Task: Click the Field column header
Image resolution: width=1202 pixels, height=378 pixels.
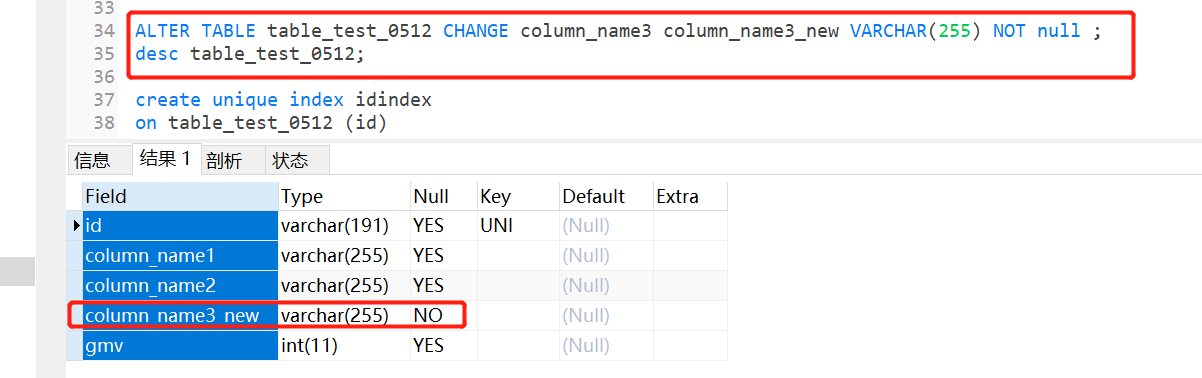Action: click(x=180, y=196)
